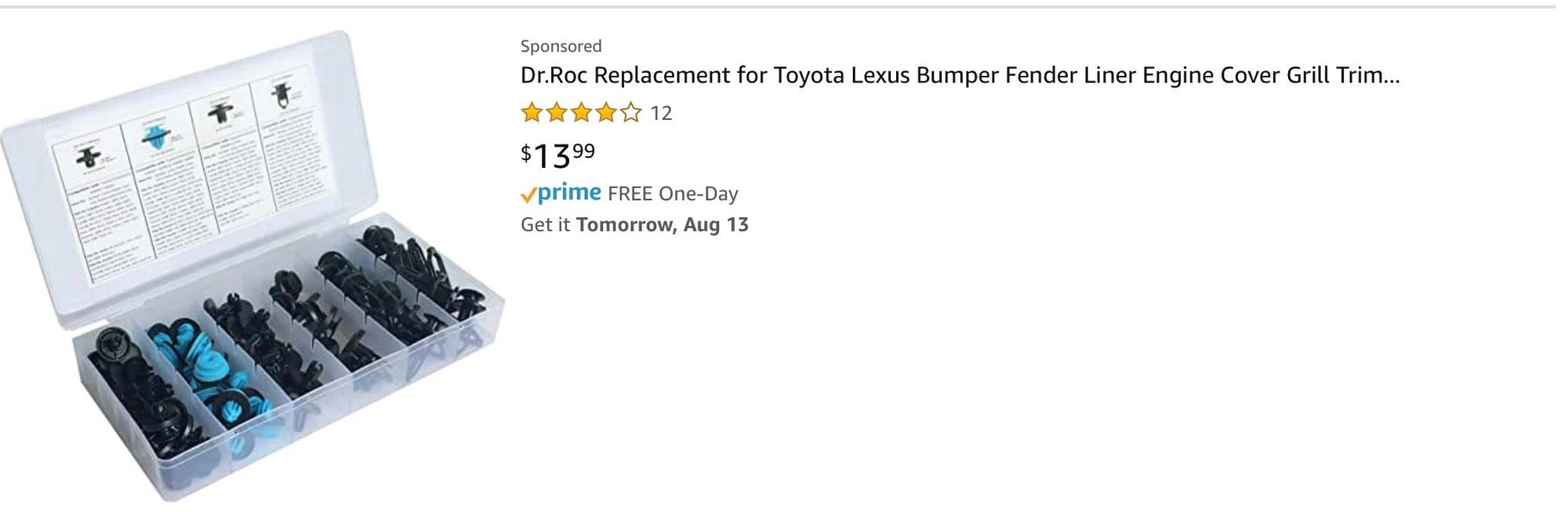Viewport: 1568px width, 512px height.
Task: Click the FREE One-Day shipping text
Action: 673,194
